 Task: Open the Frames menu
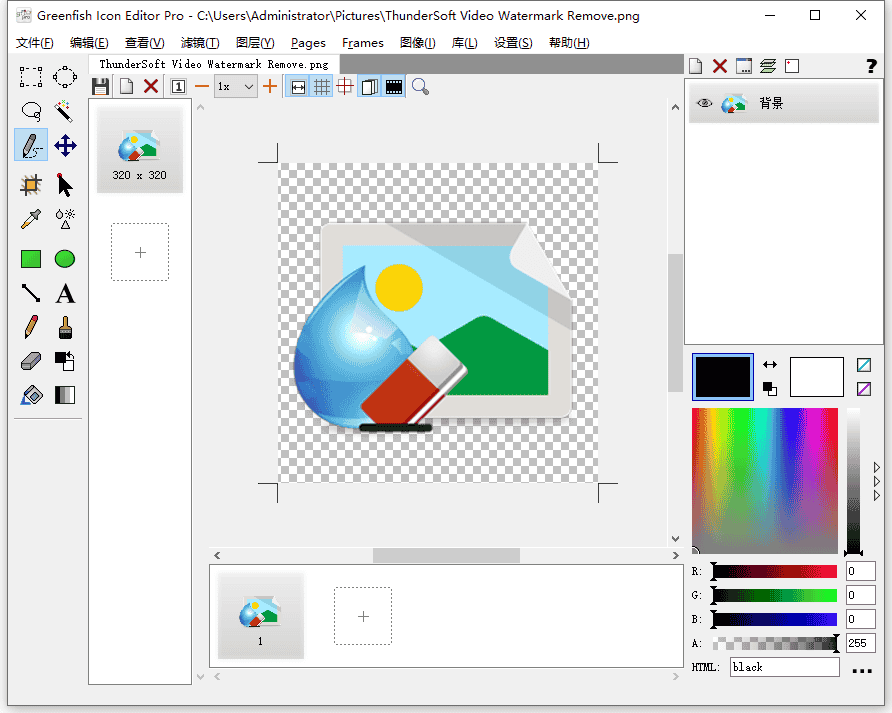point(363,43)
